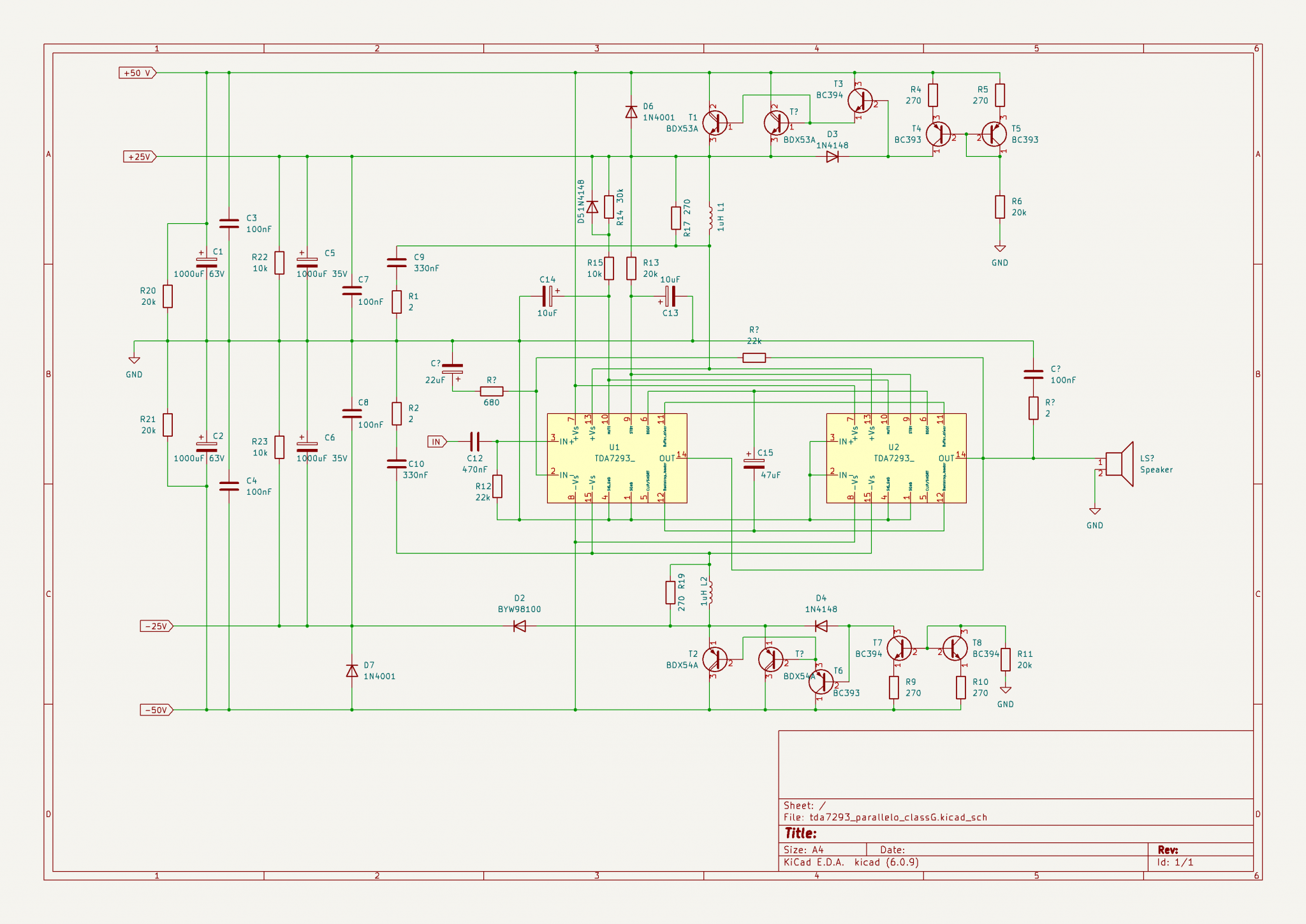
Task: Click the +25V power label
Action: pos(140,156)
